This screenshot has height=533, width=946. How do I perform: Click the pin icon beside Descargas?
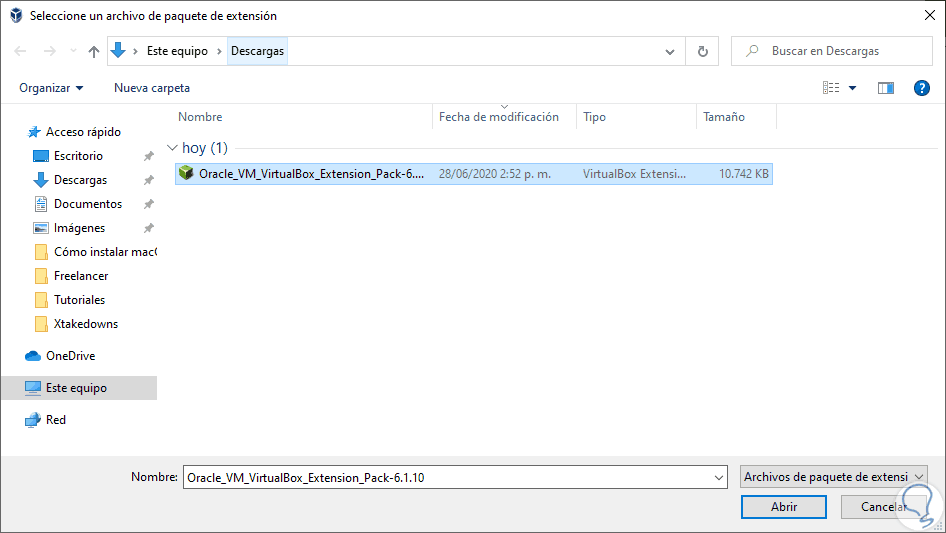click(x=148, y=180)
